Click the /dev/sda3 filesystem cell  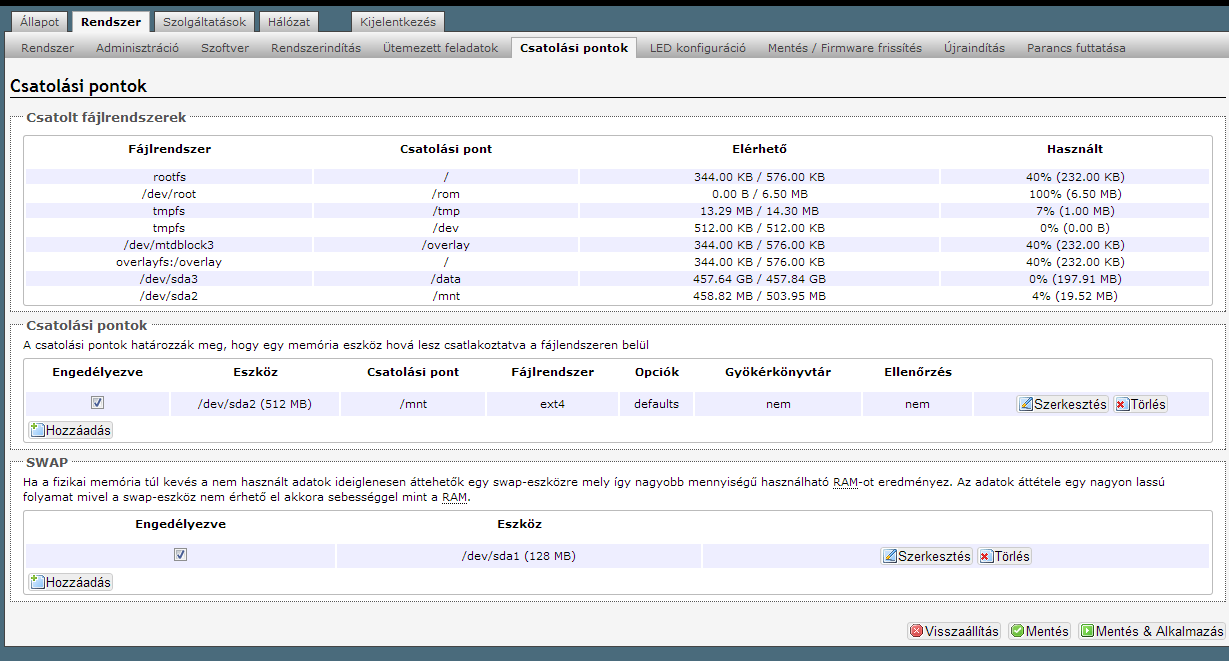click(x=169, y=279)
